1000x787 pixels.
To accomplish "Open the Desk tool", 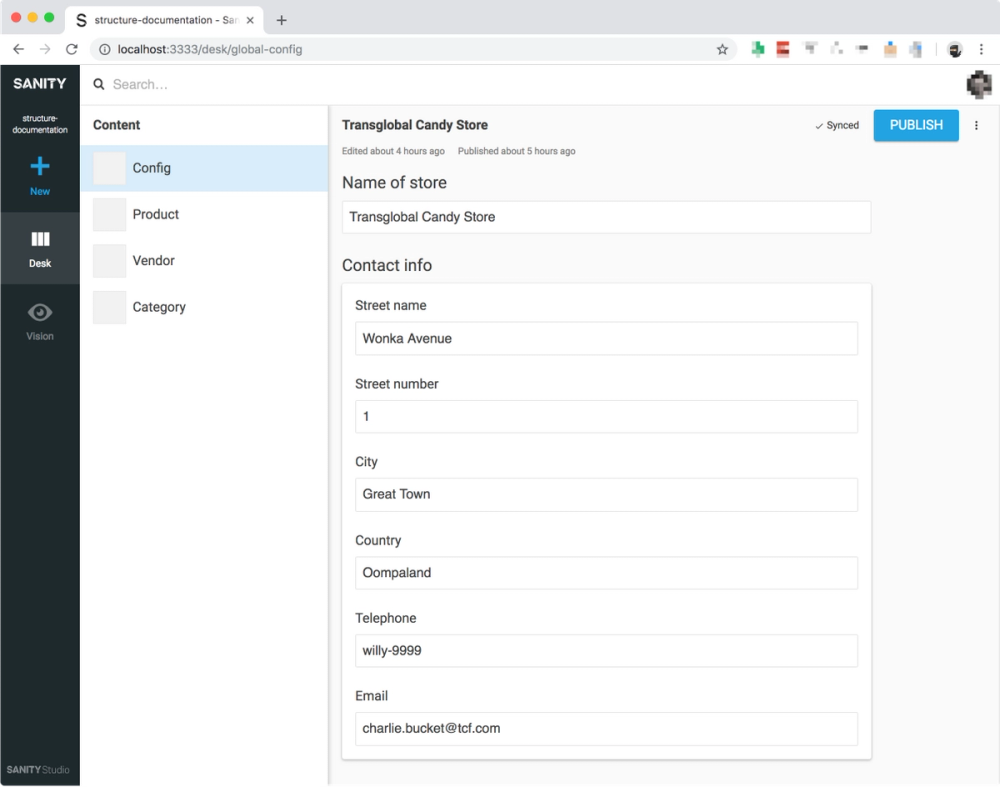I will [x=40, y=248].
